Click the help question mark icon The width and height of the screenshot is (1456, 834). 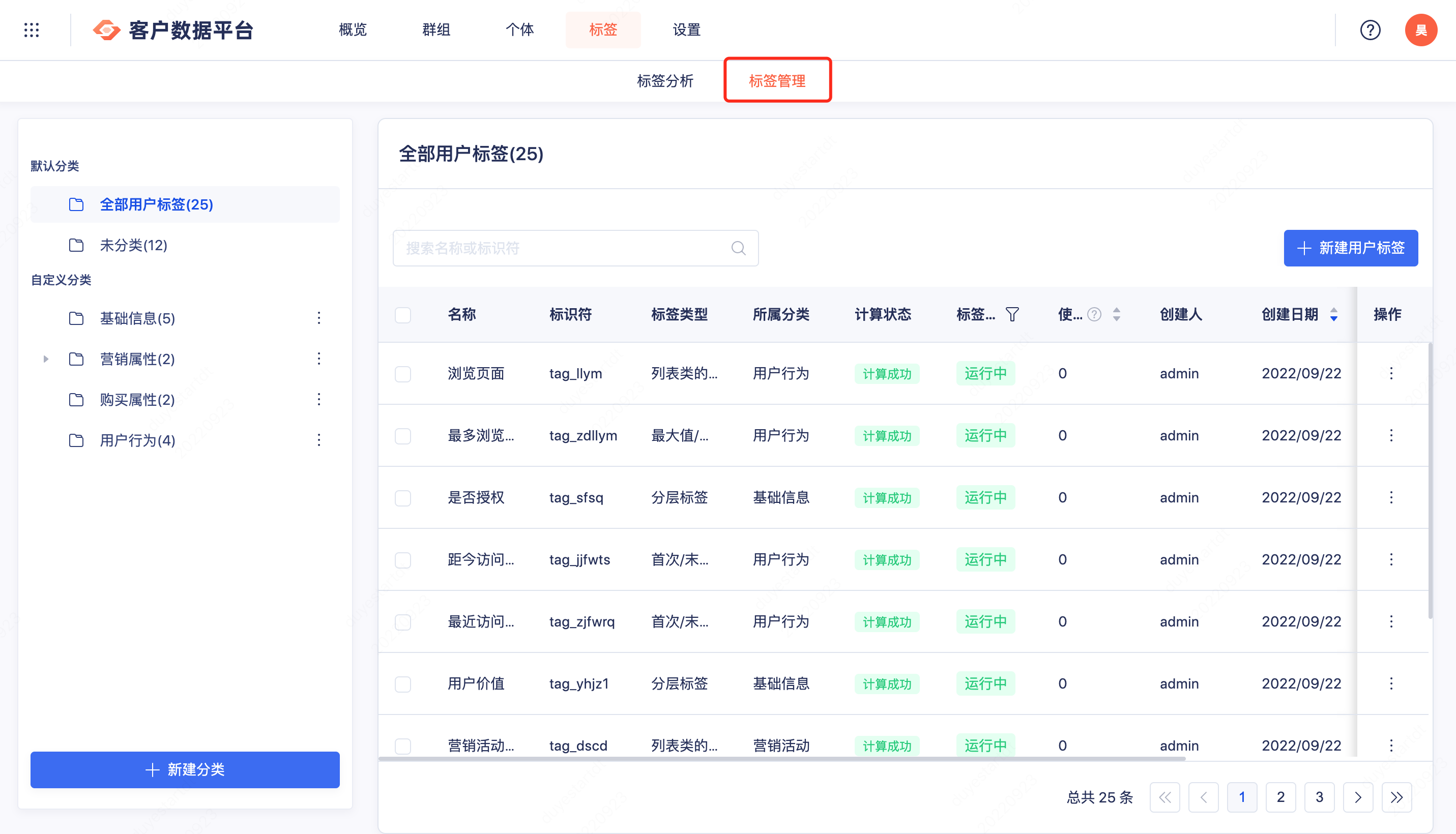coord(1371,30)
